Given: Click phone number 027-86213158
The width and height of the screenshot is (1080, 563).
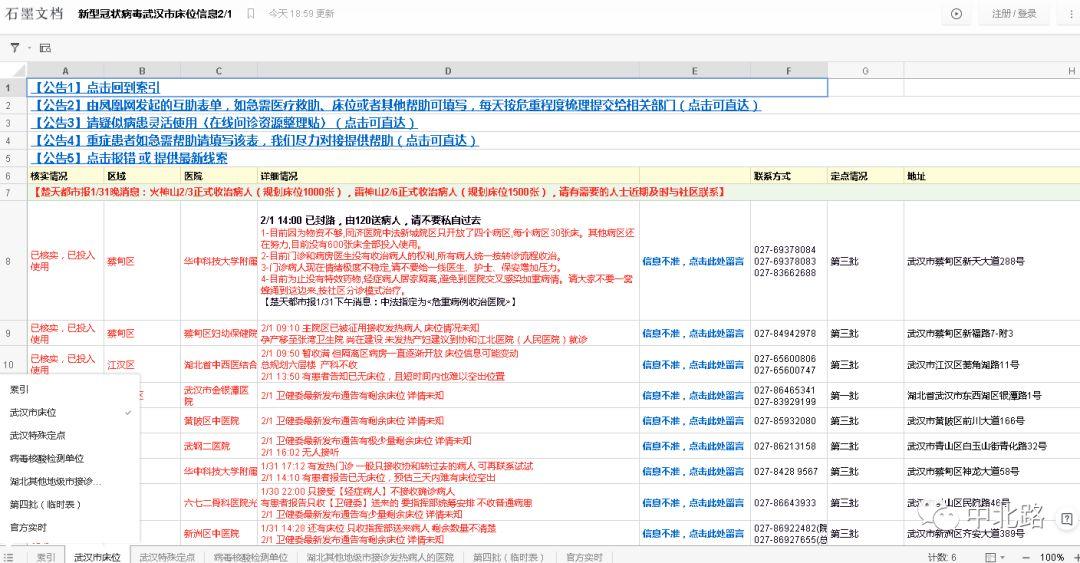Looking at the screenshot, I should point(785,446).
